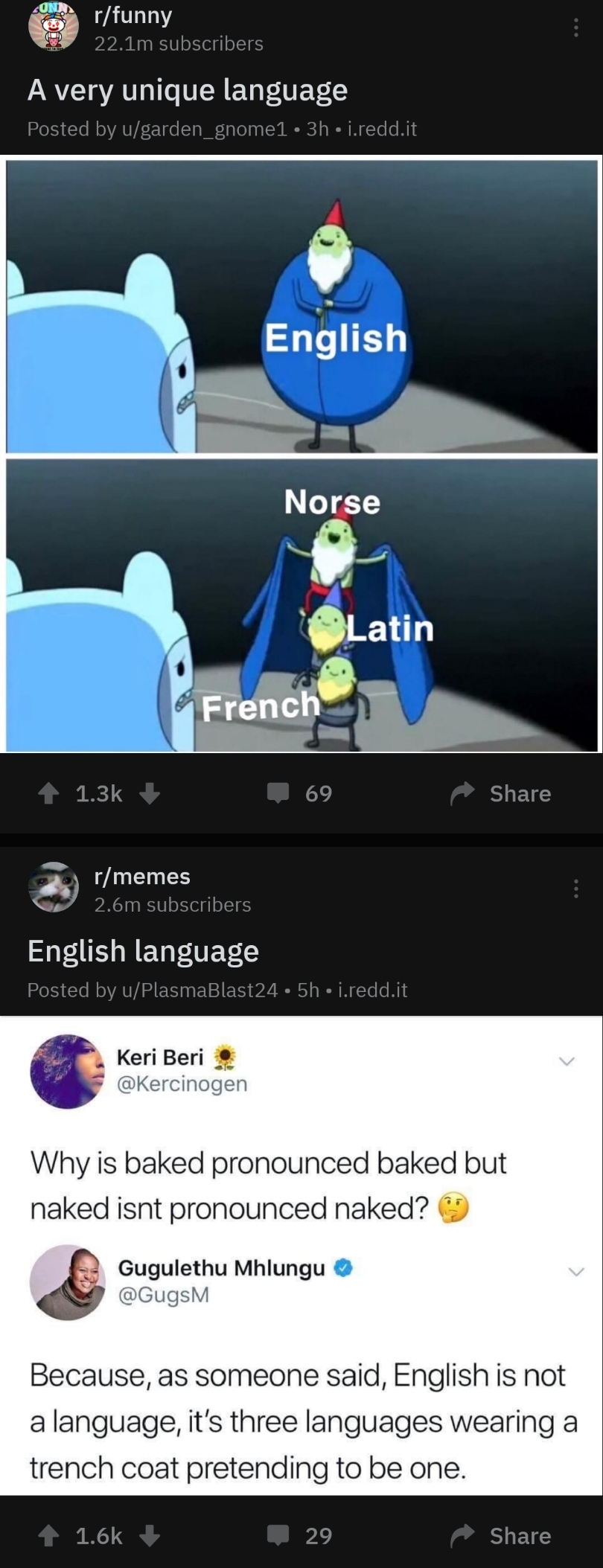The image size is (603, 1568).
Task: Open the 'A very unique language' post title
Action: (x=188, y=90)
